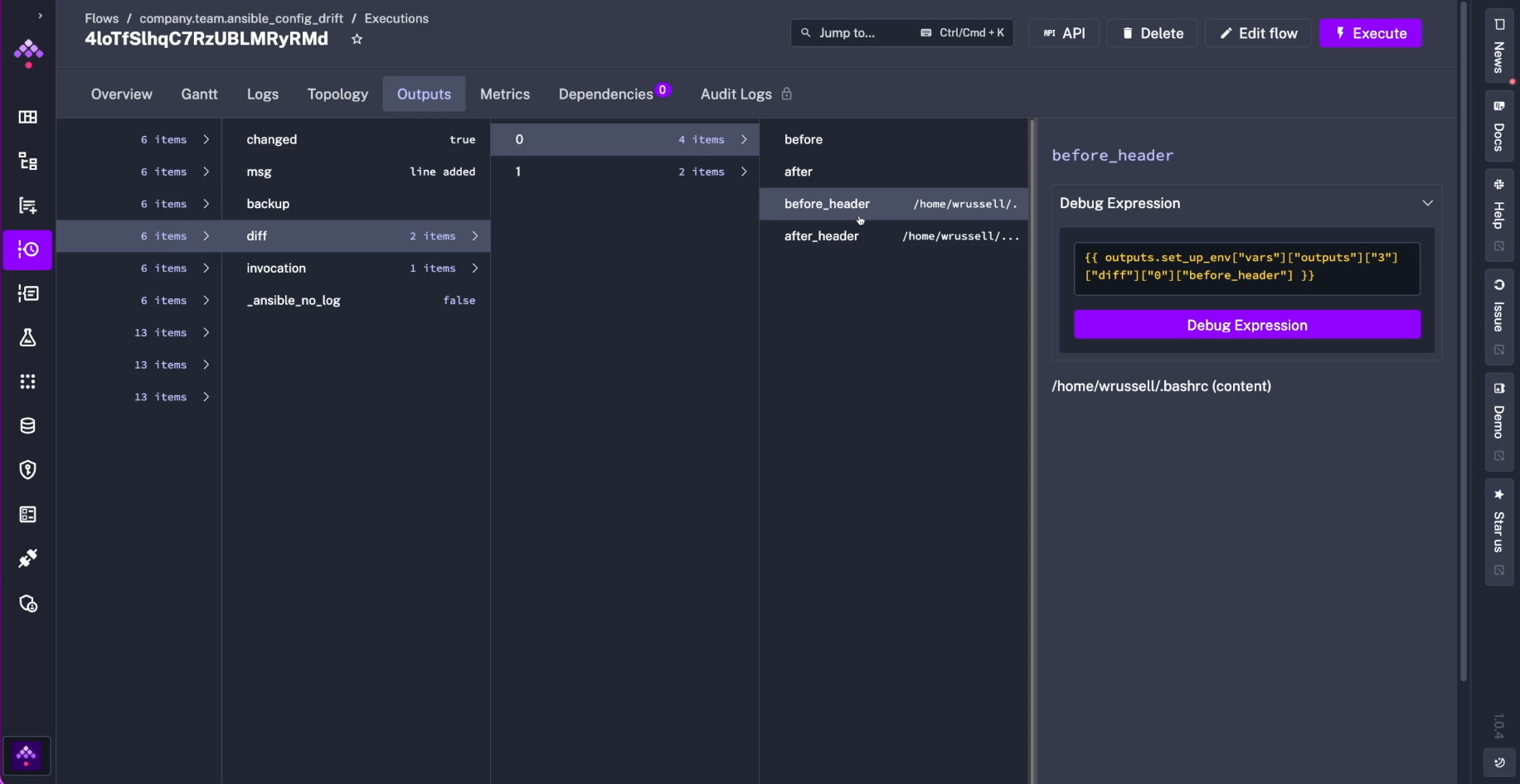1520x784 pixels.
Task: Star the flow as a favorite
Action: pyautogui.click(x=357, y=39)
